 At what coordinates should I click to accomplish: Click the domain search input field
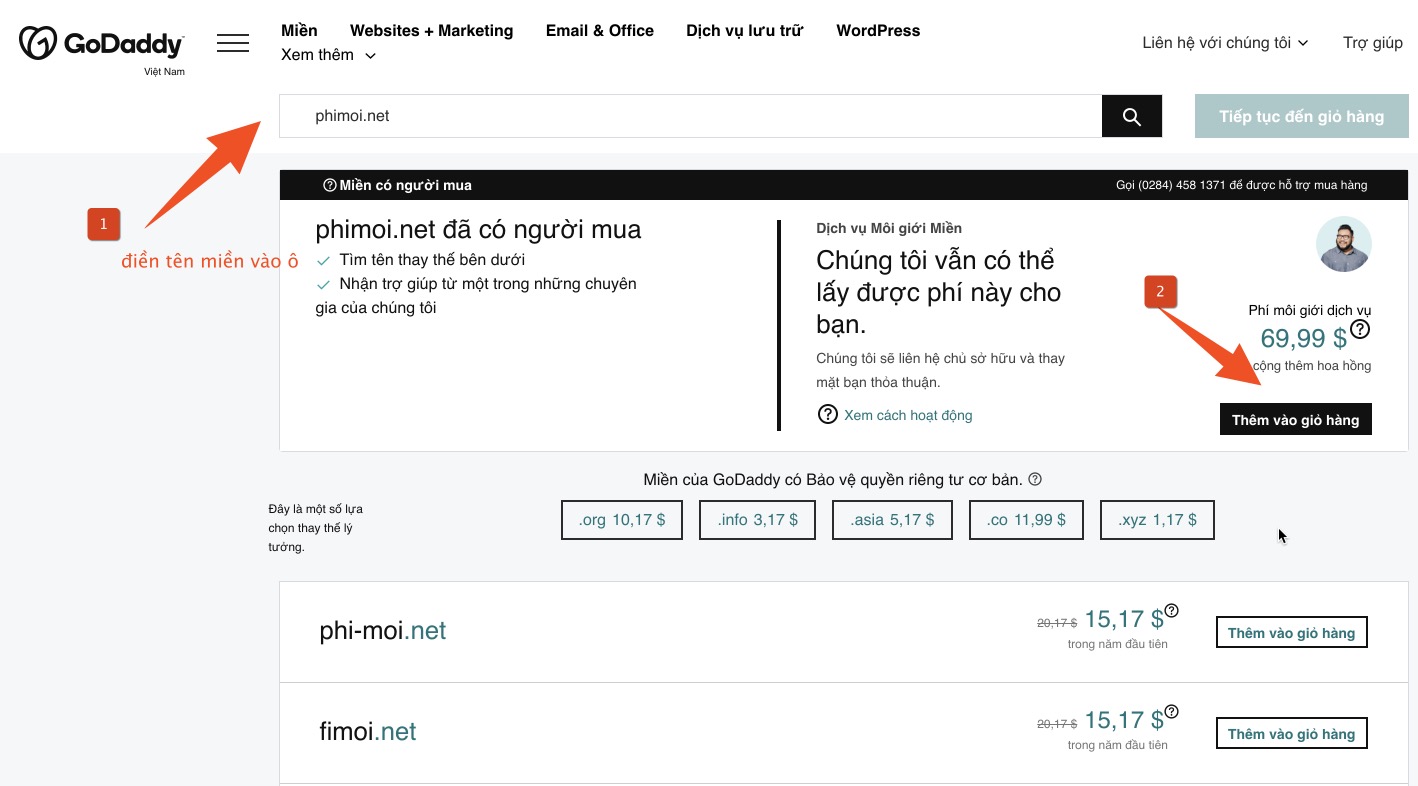690,117
